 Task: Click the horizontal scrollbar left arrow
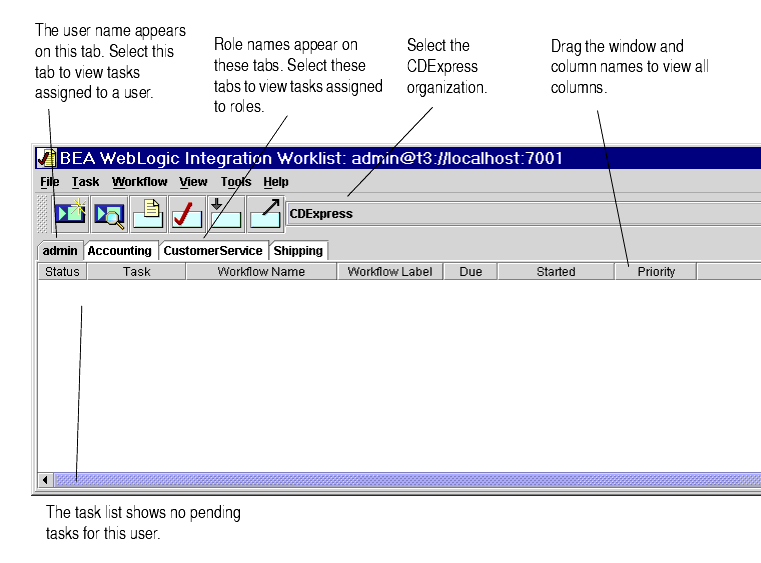[x=45, y=480]
